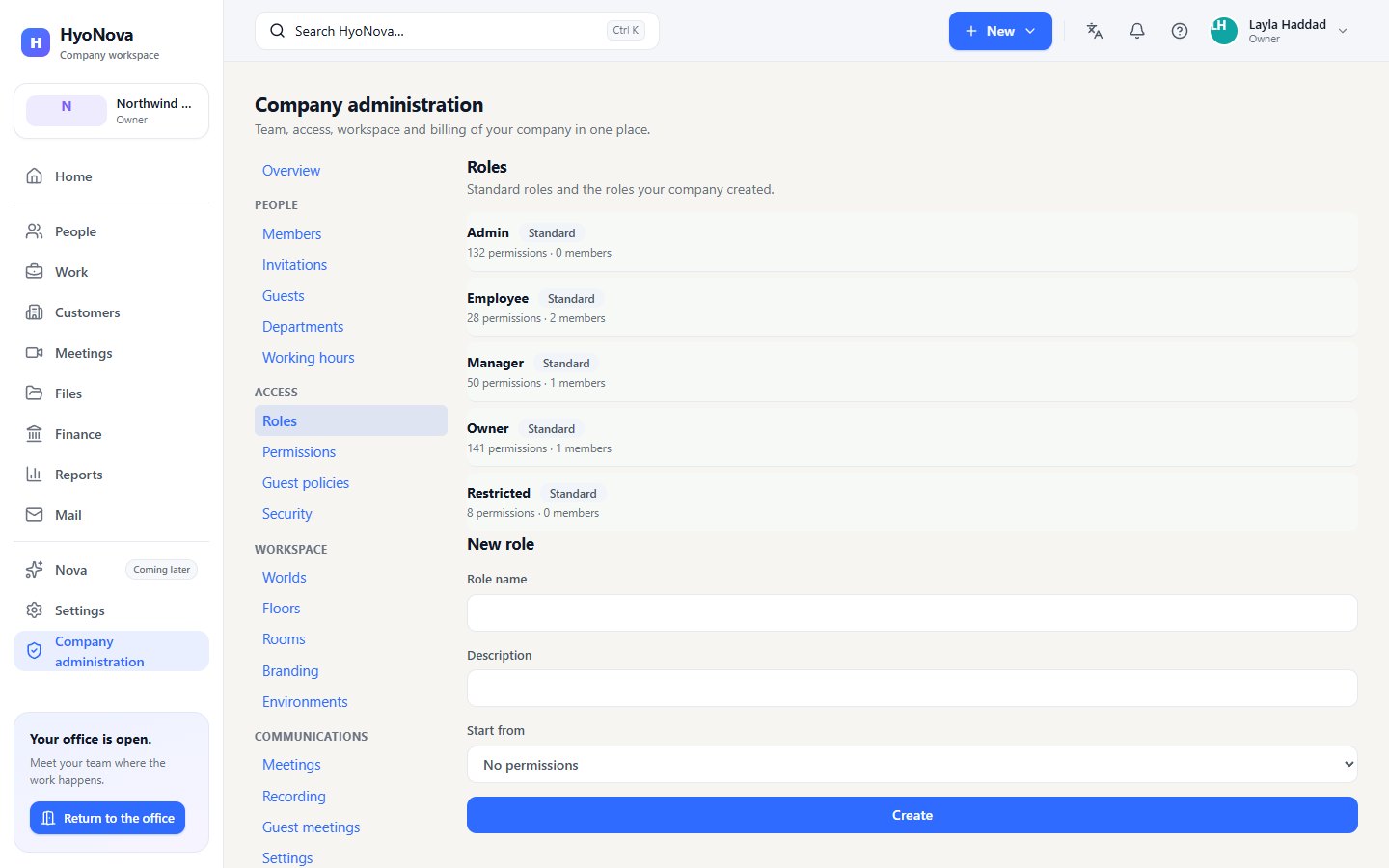Image resolution: width=1389 pixels, height=868 pixels.
Task: Open Mail envelope item
Action: [111, 515]
